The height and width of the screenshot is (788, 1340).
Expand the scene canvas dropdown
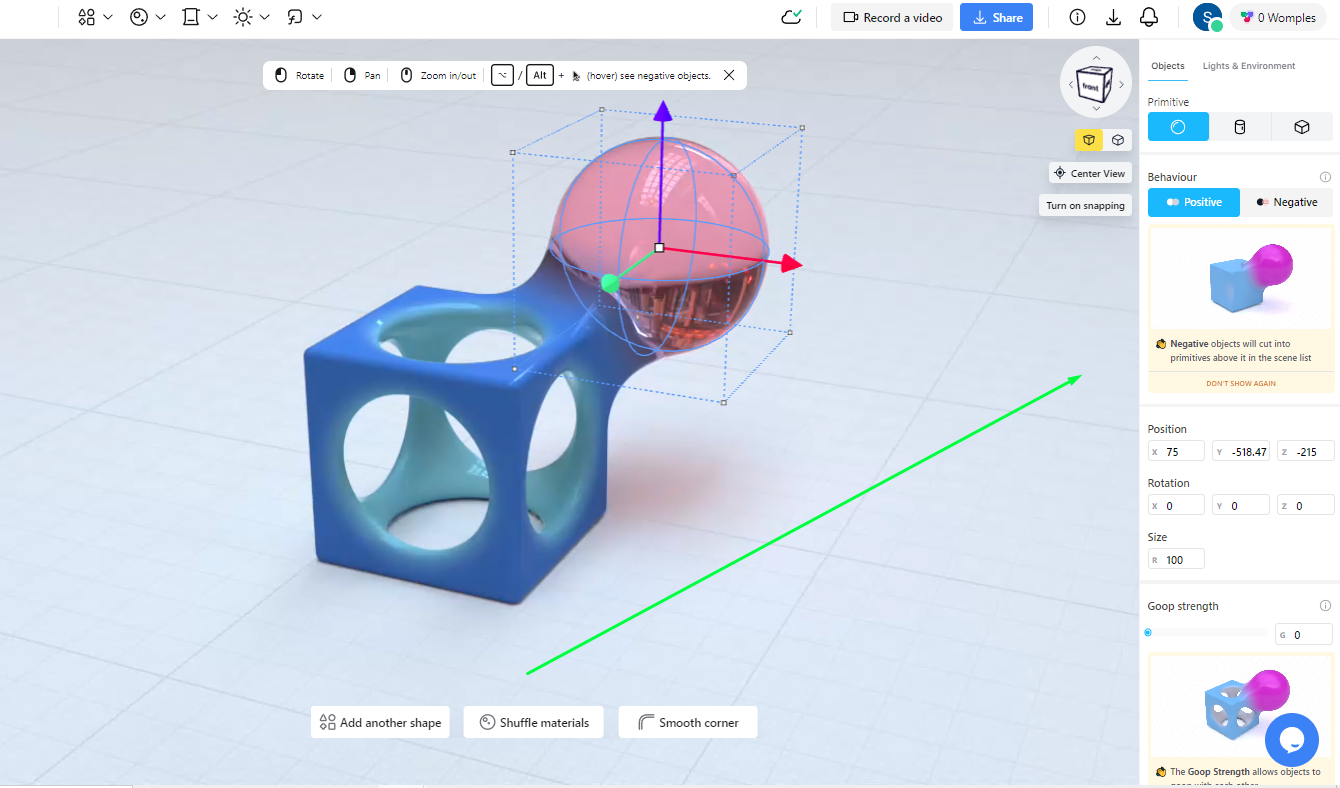(200, 17)
